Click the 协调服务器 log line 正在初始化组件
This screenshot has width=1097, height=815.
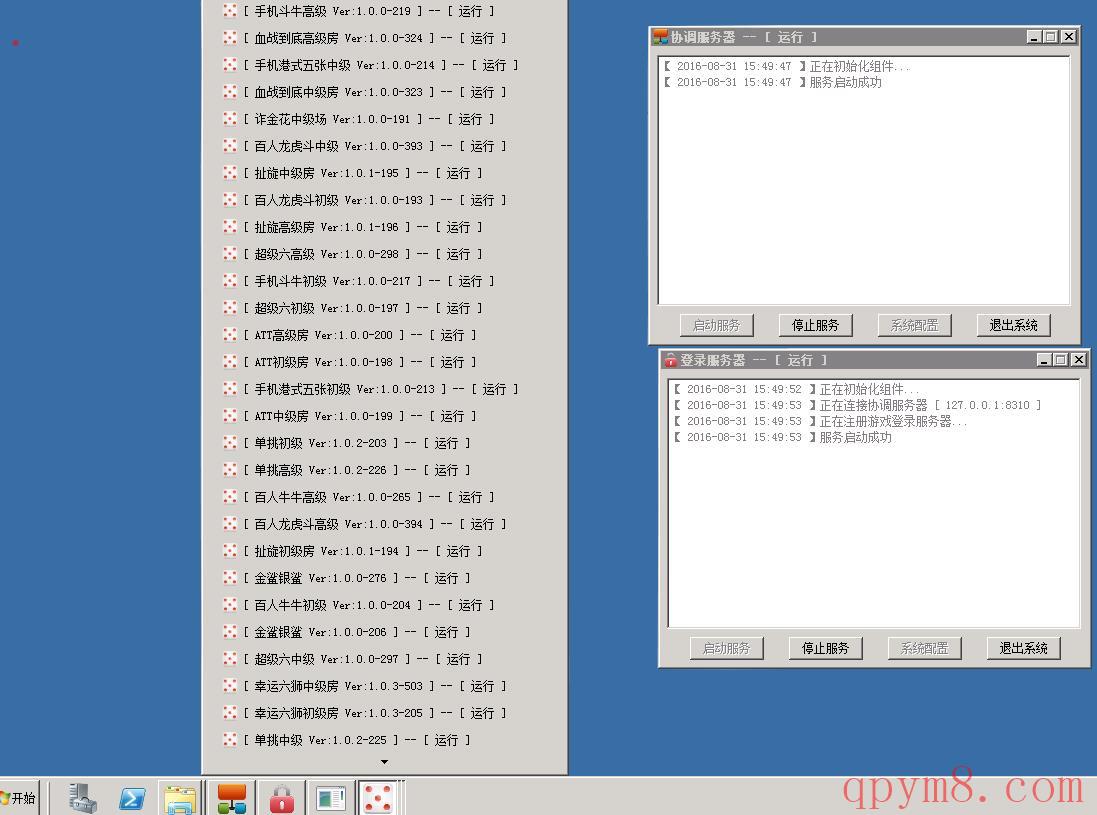(786, 66)
